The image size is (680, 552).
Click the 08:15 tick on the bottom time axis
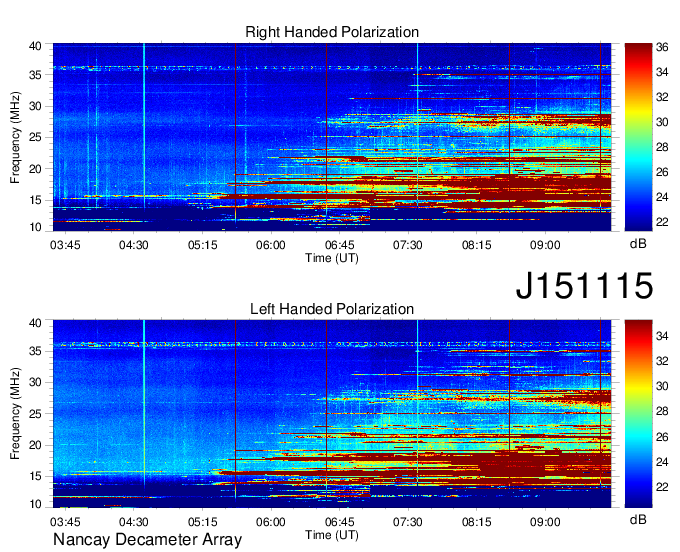[477, 522]
